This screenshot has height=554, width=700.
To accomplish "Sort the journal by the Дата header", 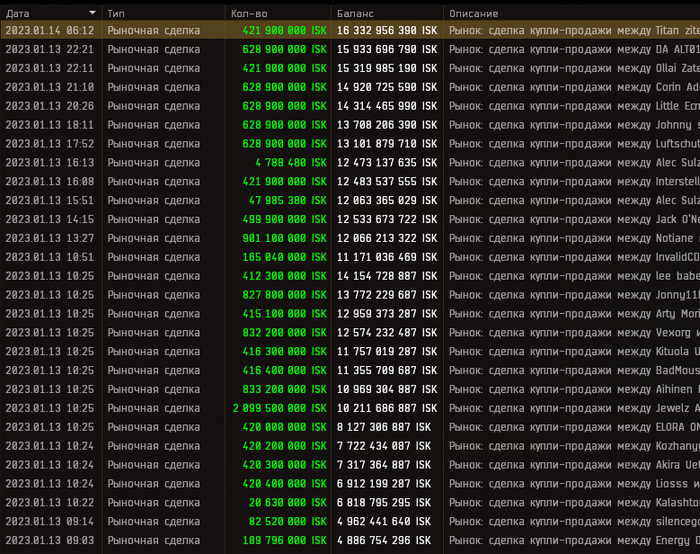I will click(18, 14).
